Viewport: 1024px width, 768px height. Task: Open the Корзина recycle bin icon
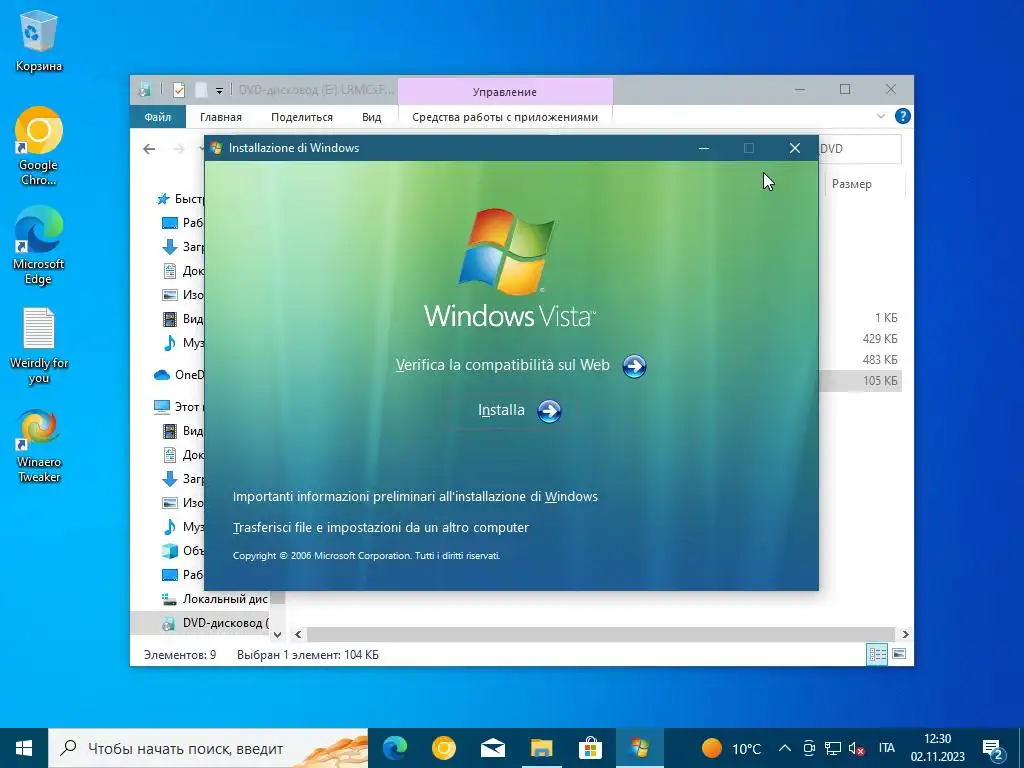click(x=39, y=40)
